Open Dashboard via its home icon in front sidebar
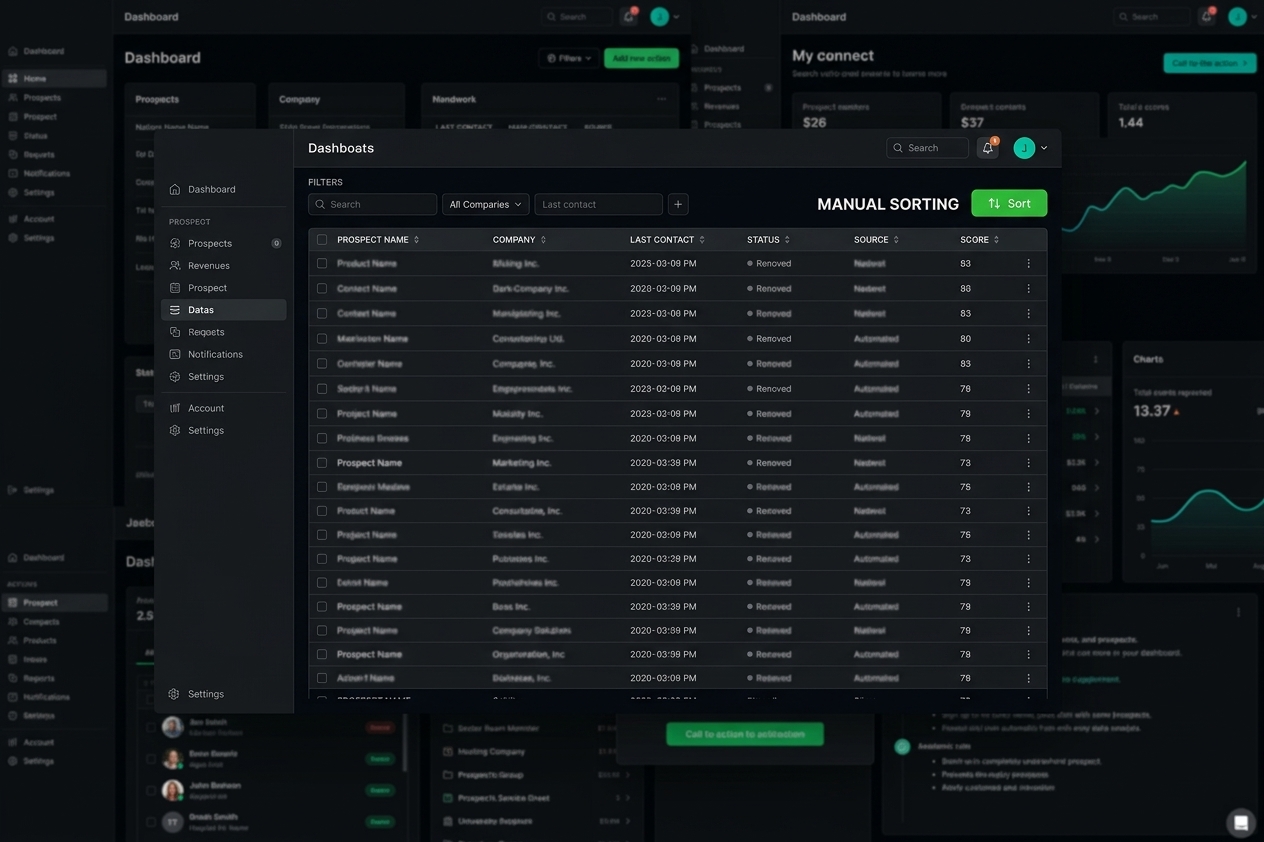 point(175,189)
